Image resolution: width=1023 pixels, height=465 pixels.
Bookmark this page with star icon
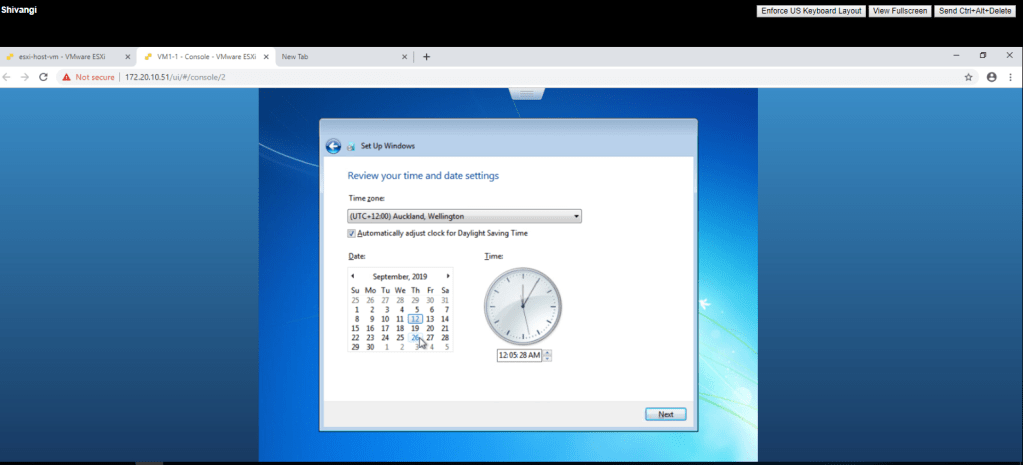click(x=968, y=77)
